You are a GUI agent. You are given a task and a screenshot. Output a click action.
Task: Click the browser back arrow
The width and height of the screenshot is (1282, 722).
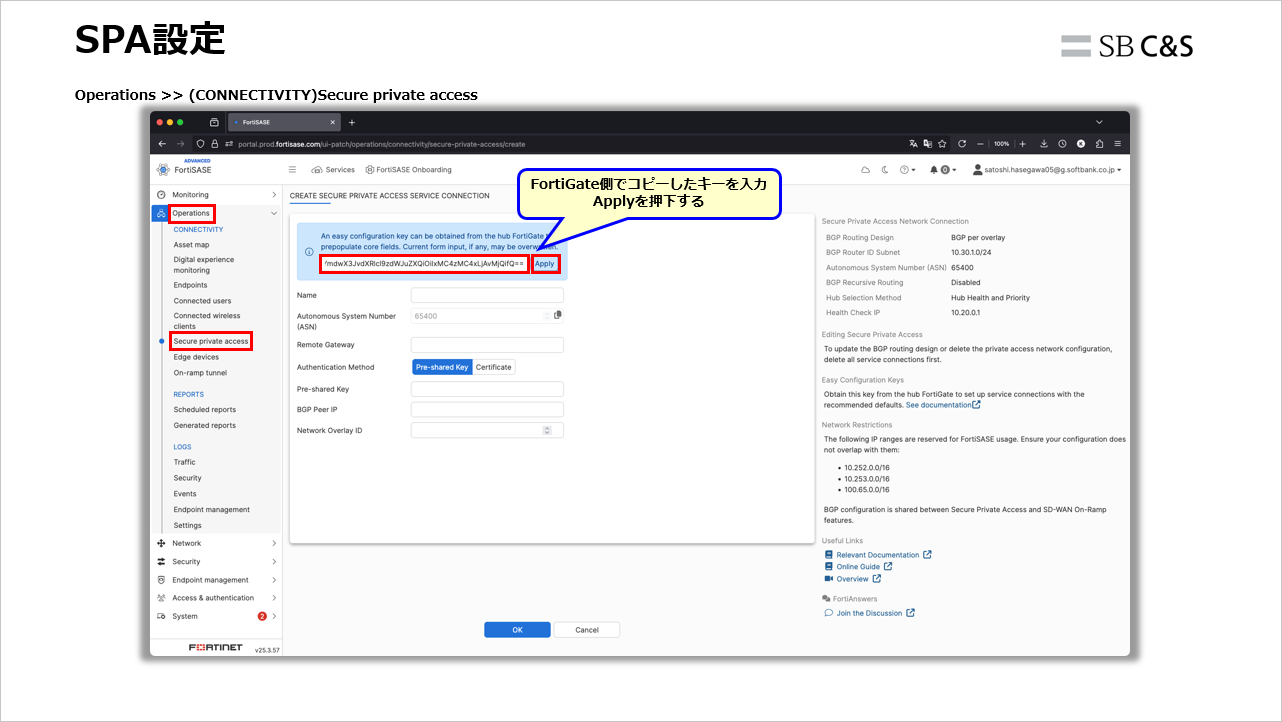tap(164, 144)
